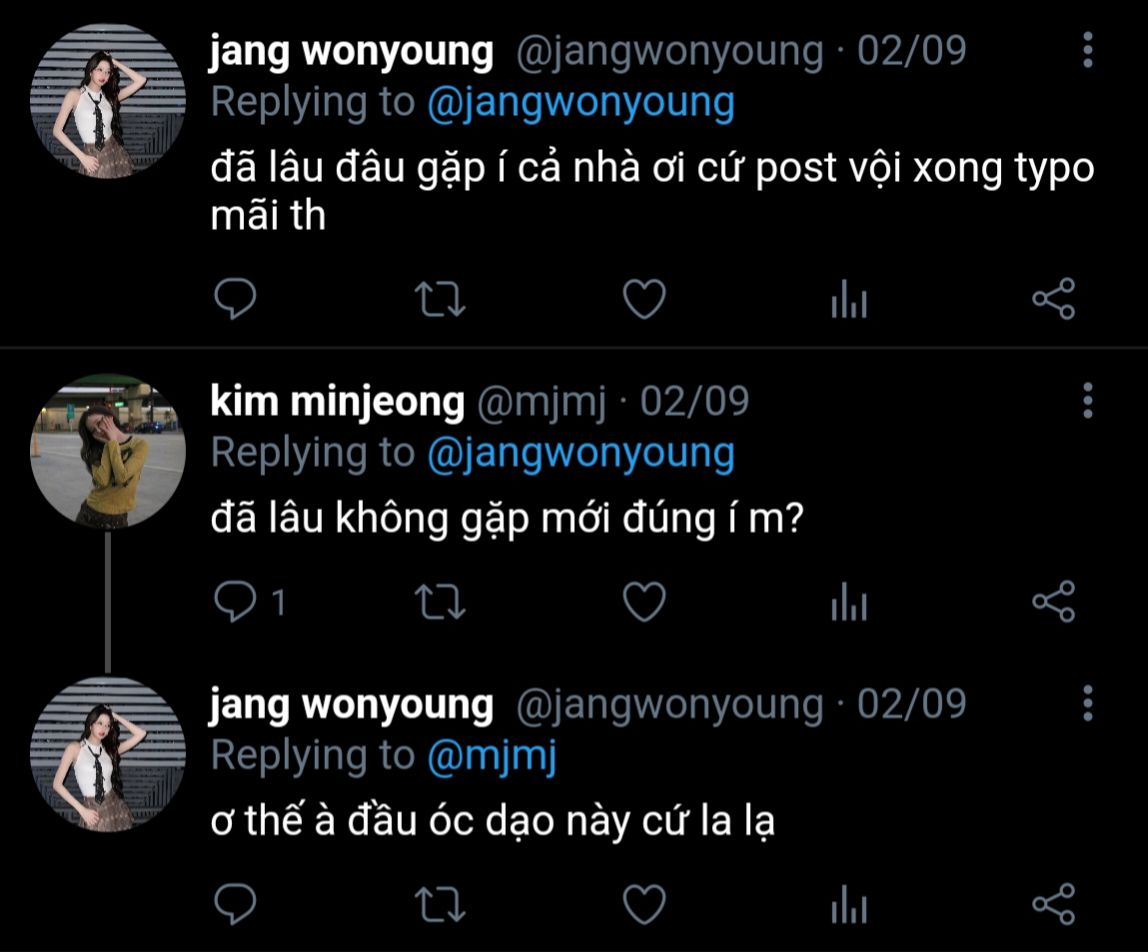Open kim minjeong's profile picture

coord(108,451)
